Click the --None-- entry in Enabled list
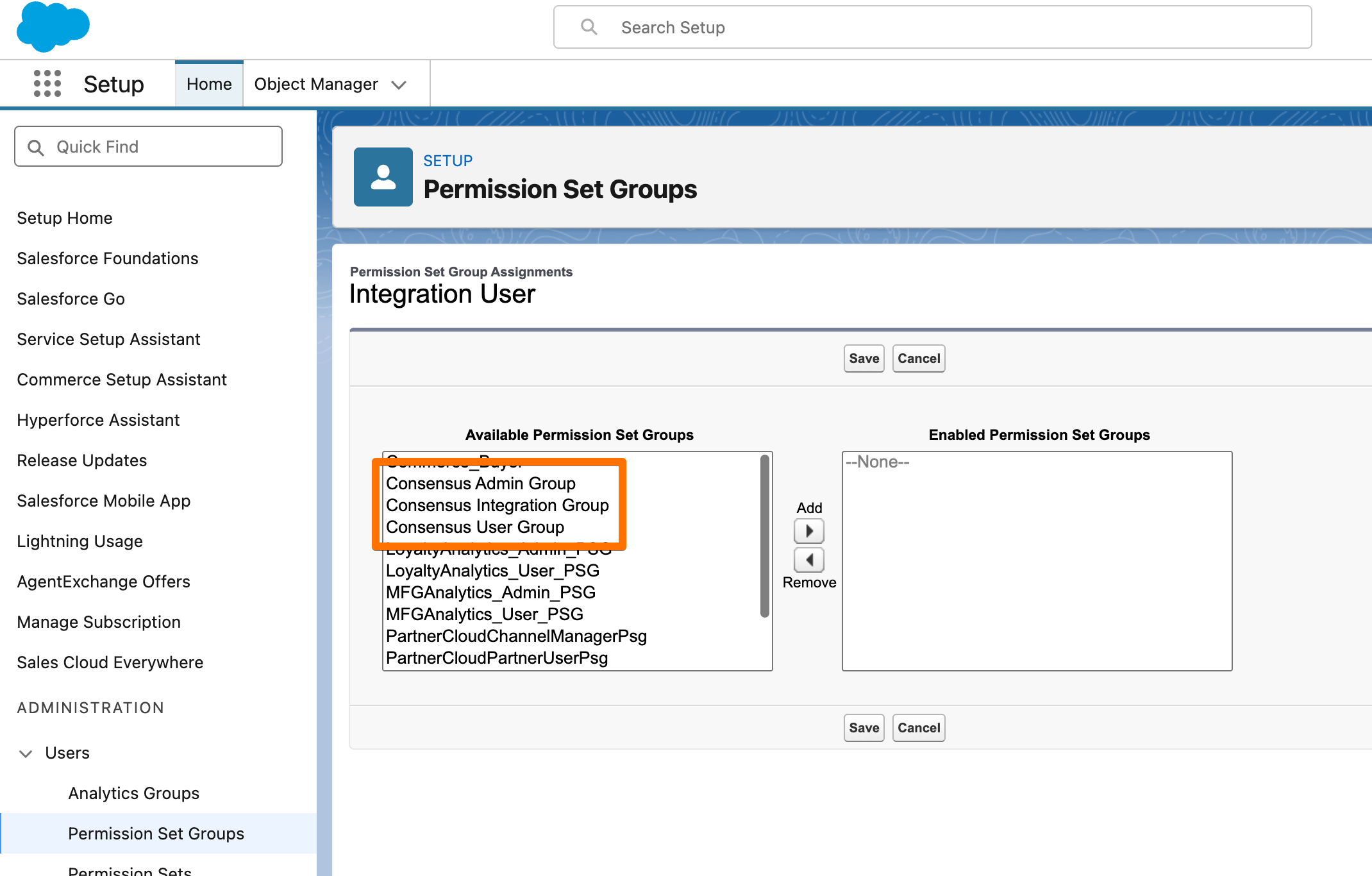 click(x=877, y=462)
